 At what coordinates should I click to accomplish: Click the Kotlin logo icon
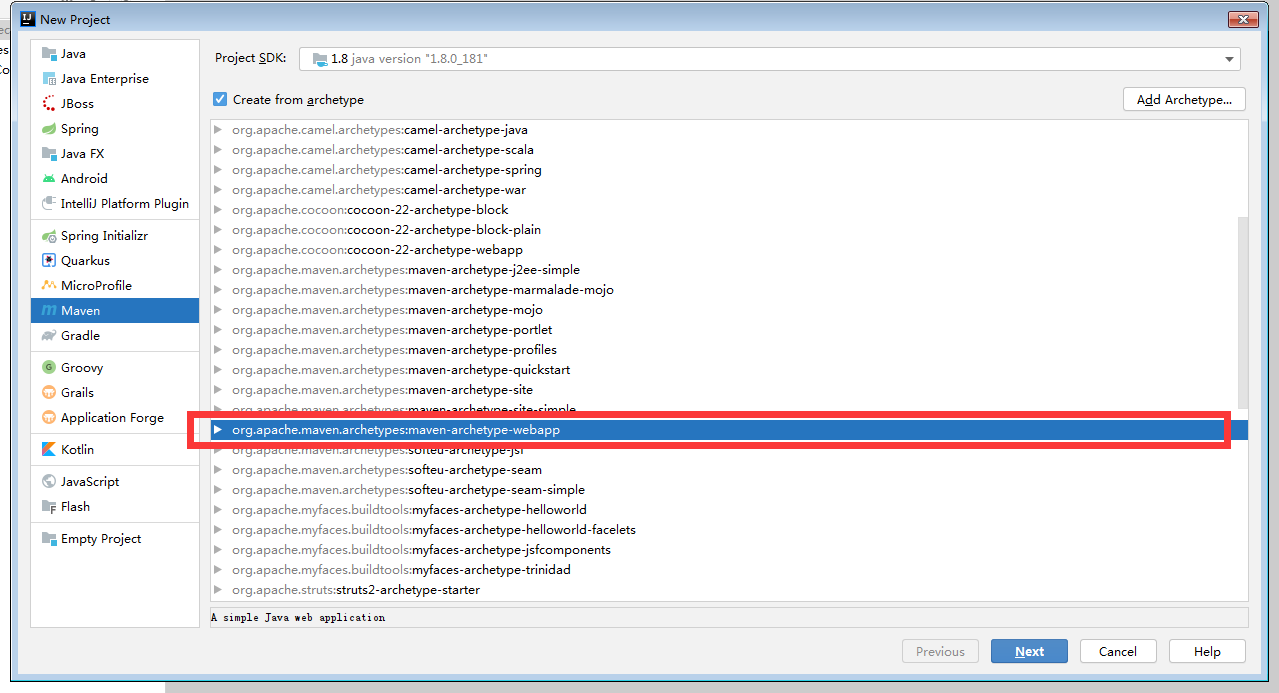pos(49,450)
